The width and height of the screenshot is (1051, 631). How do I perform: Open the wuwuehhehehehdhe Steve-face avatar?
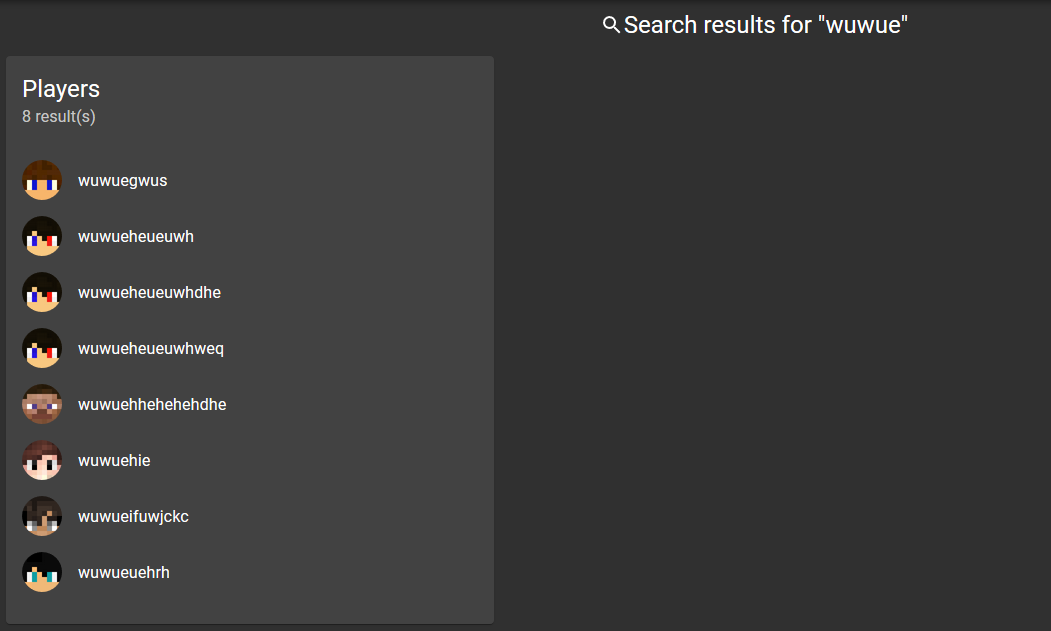click(x=42, y=404)
